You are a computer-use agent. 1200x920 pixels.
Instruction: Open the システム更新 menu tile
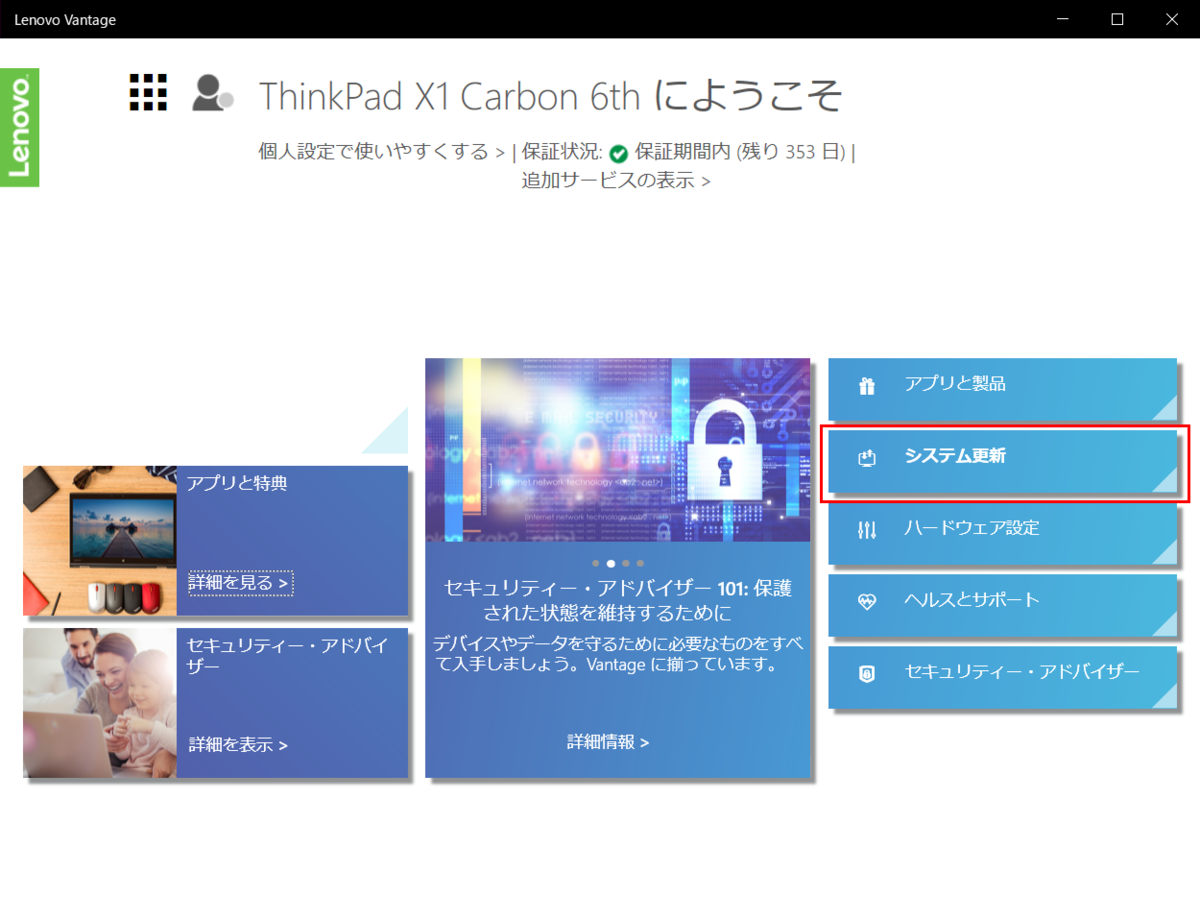click(1002, 461)
